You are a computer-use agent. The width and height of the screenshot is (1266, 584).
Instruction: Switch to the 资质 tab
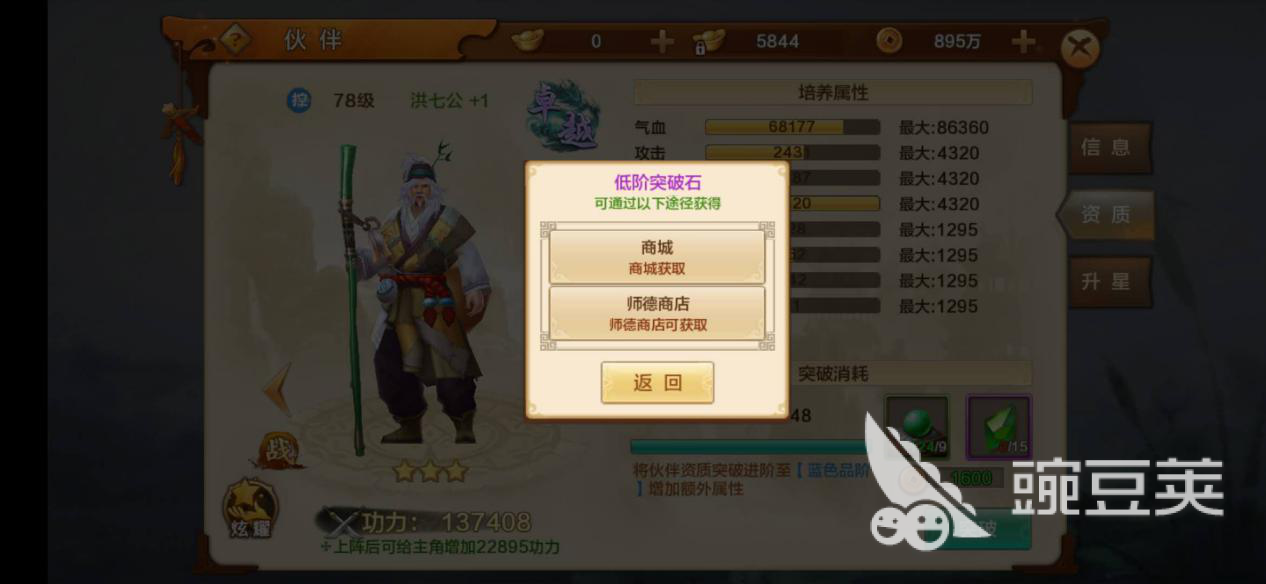click(x=1106, y=214)
